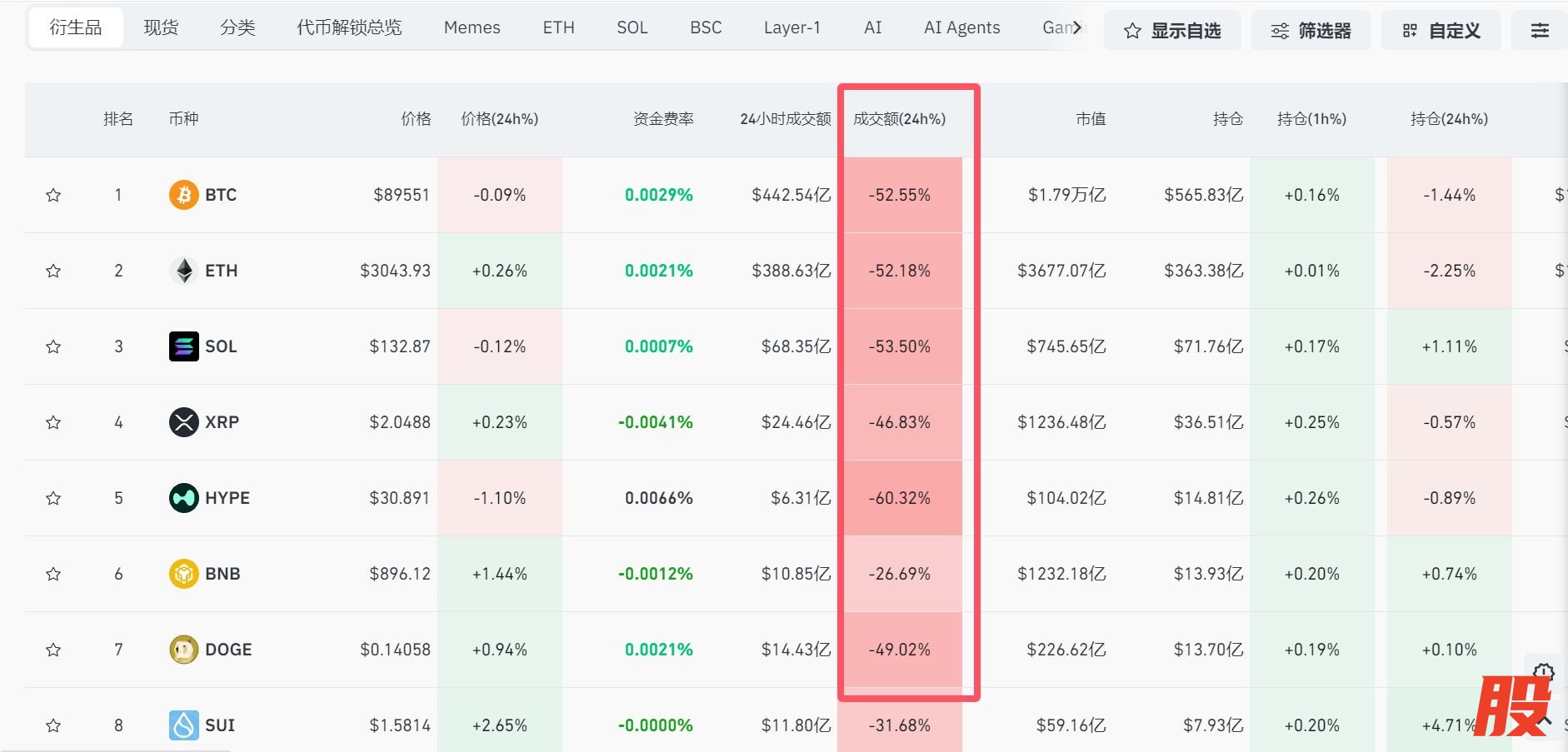Open the 自定义 customize columns menu
Image resolution: width=1568 pixels, height=752 pixels.
pyautogui.click(x=1441, y=31)
